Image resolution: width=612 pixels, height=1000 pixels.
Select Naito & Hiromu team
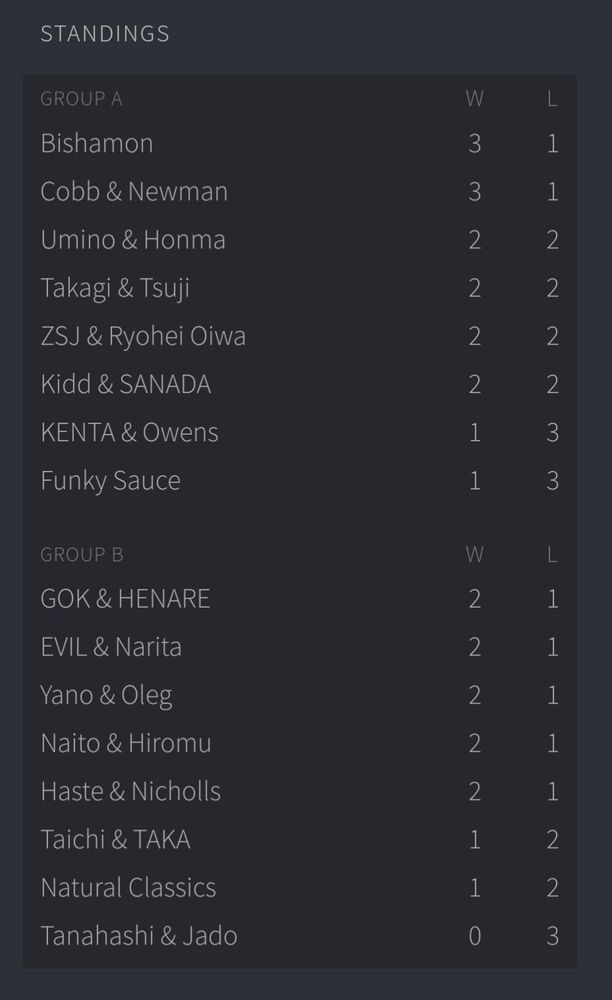pyautogui.click(x=300, y=743)
